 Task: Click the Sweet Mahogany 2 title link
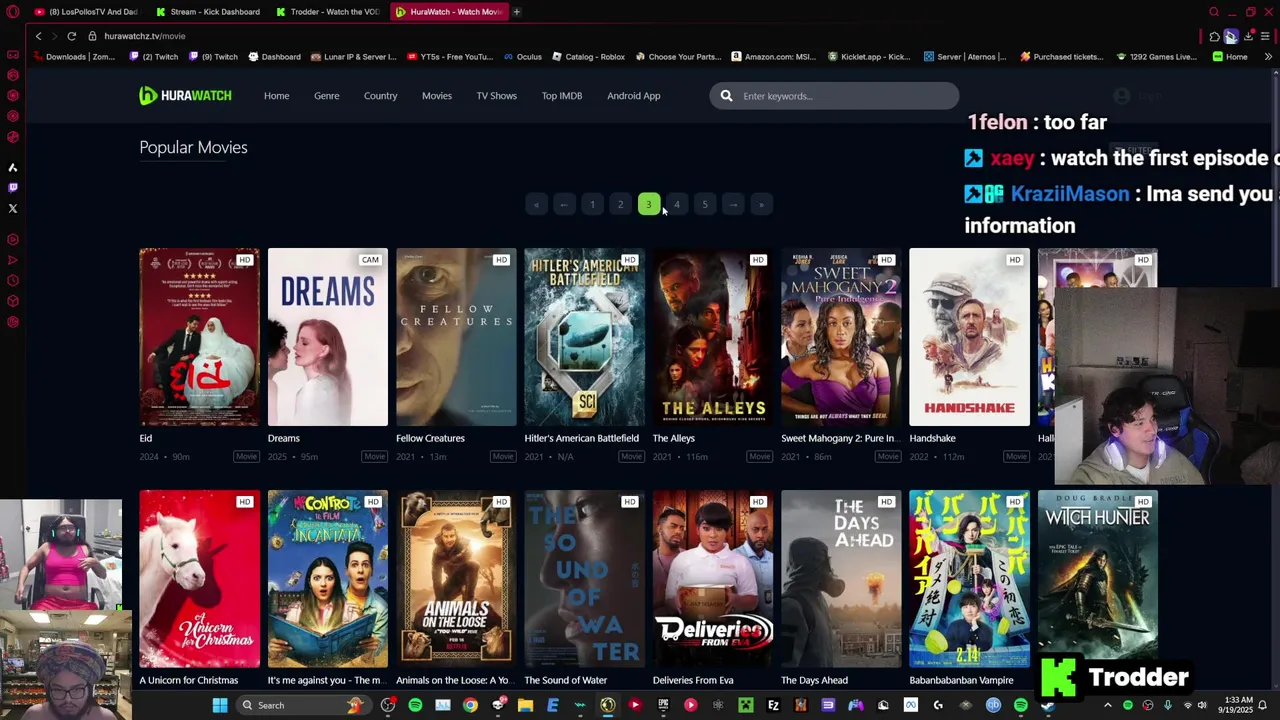click(840, 438)
